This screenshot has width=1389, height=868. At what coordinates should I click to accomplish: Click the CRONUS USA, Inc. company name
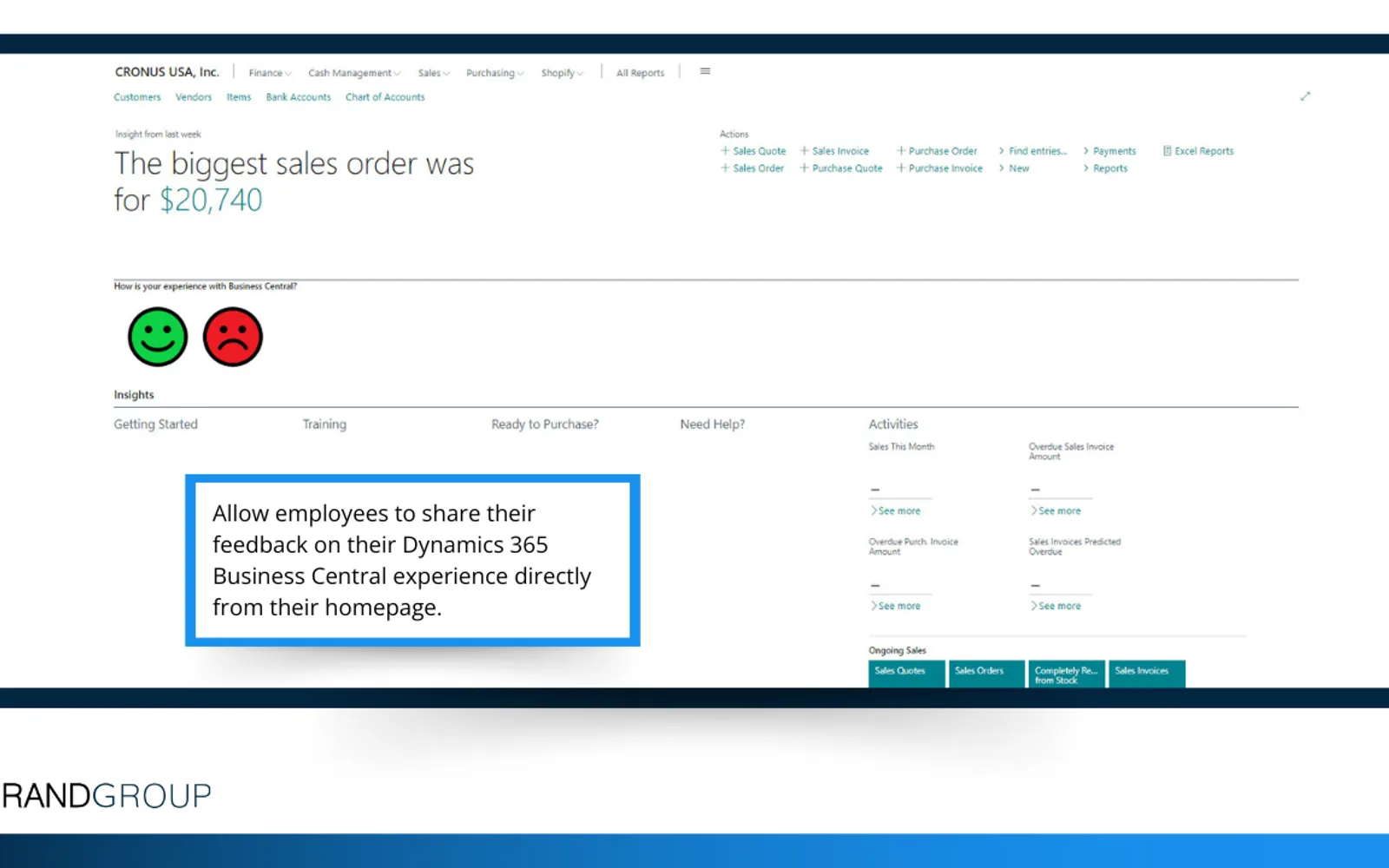click(167, 72)
